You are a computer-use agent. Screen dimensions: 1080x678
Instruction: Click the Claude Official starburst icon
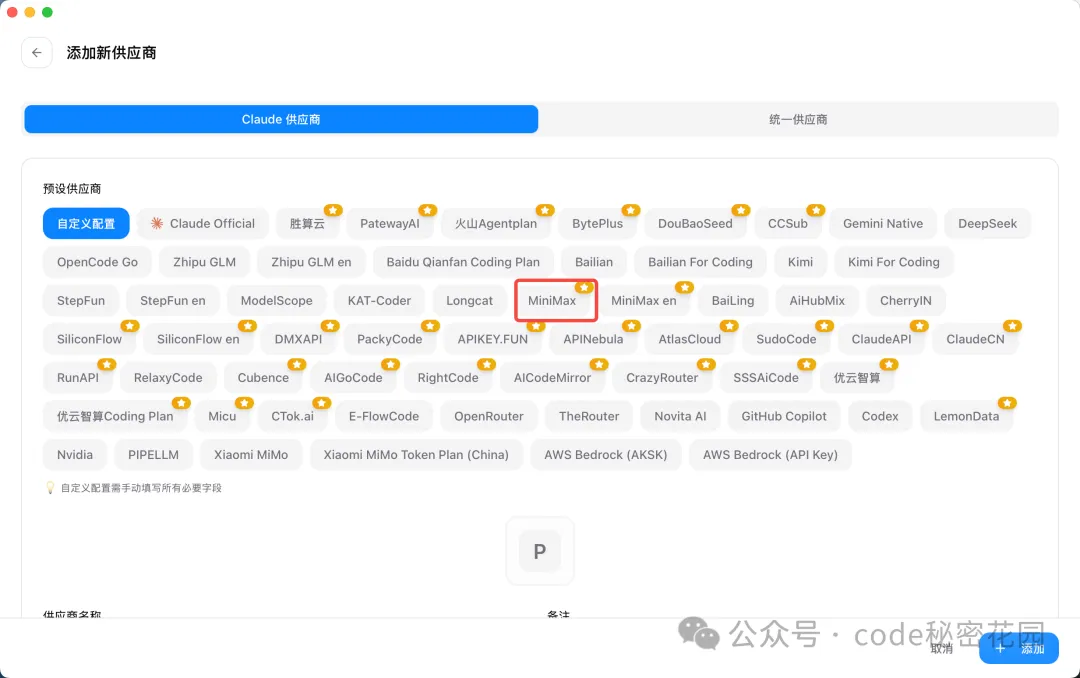157,223
